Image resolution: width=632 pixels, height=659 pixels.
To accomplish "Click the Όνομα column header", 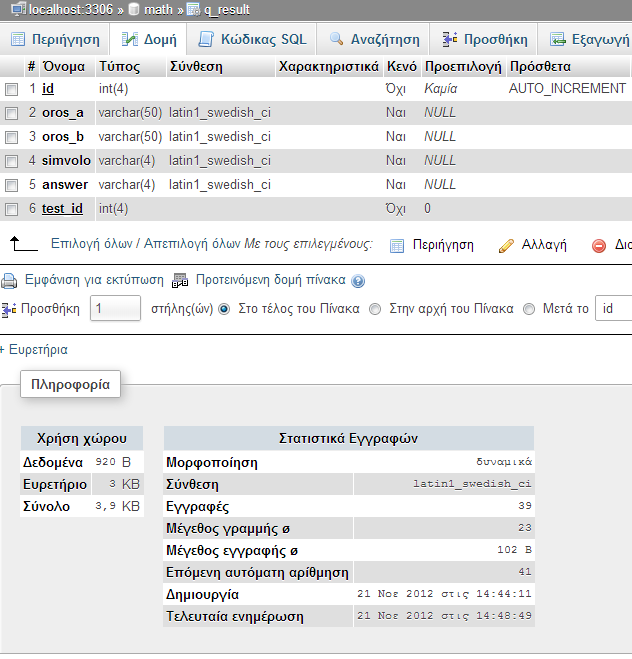I will [x=64, y=67].
